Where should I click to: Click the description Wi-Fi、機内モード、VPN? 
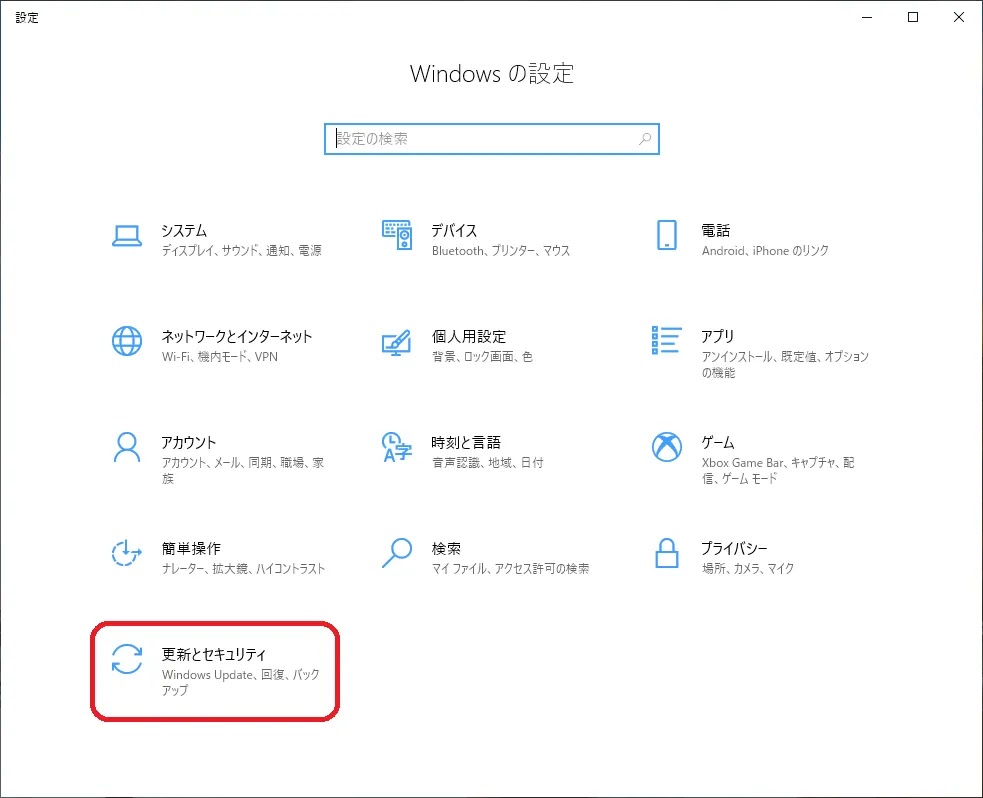coord(219,356)
